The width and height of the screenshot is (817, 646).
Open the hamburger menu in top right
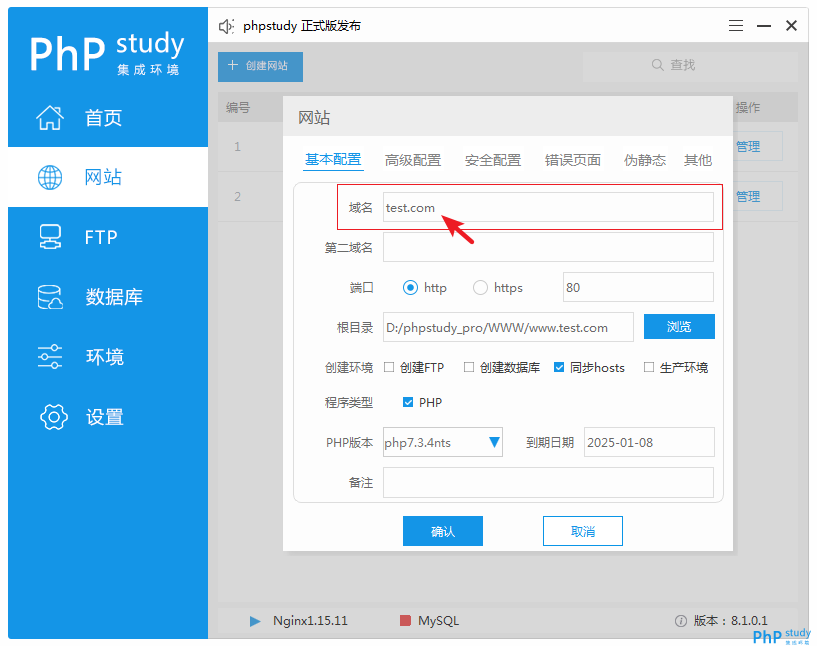[x=736, y=25]
